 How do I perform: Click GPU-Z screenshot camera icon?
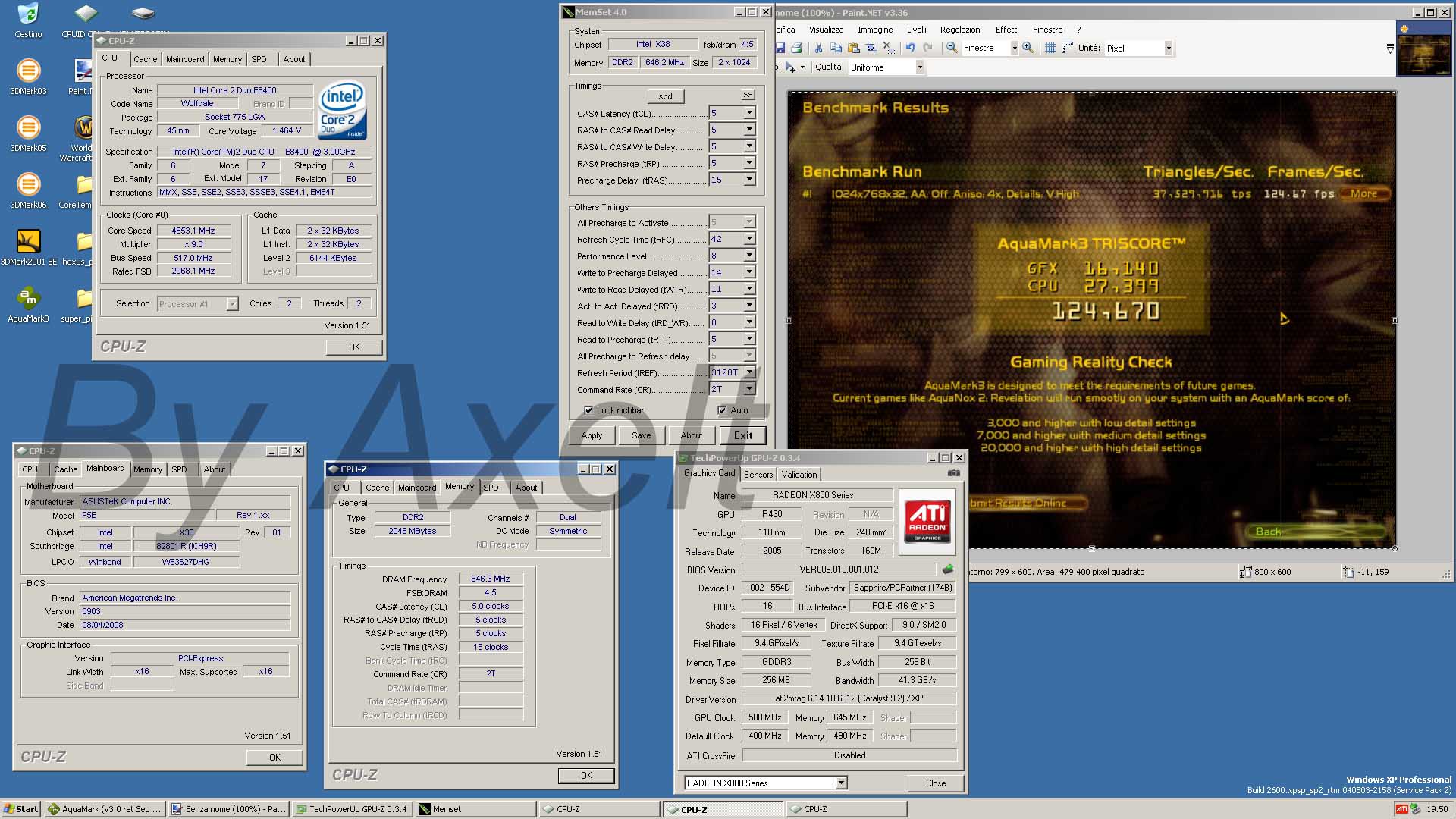pos(953,473)
